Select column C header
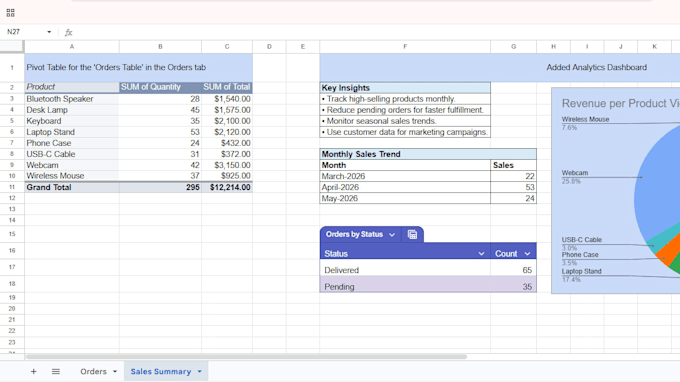Image resolution: width=680 pixels, height=382 pixels. (227, 46)
